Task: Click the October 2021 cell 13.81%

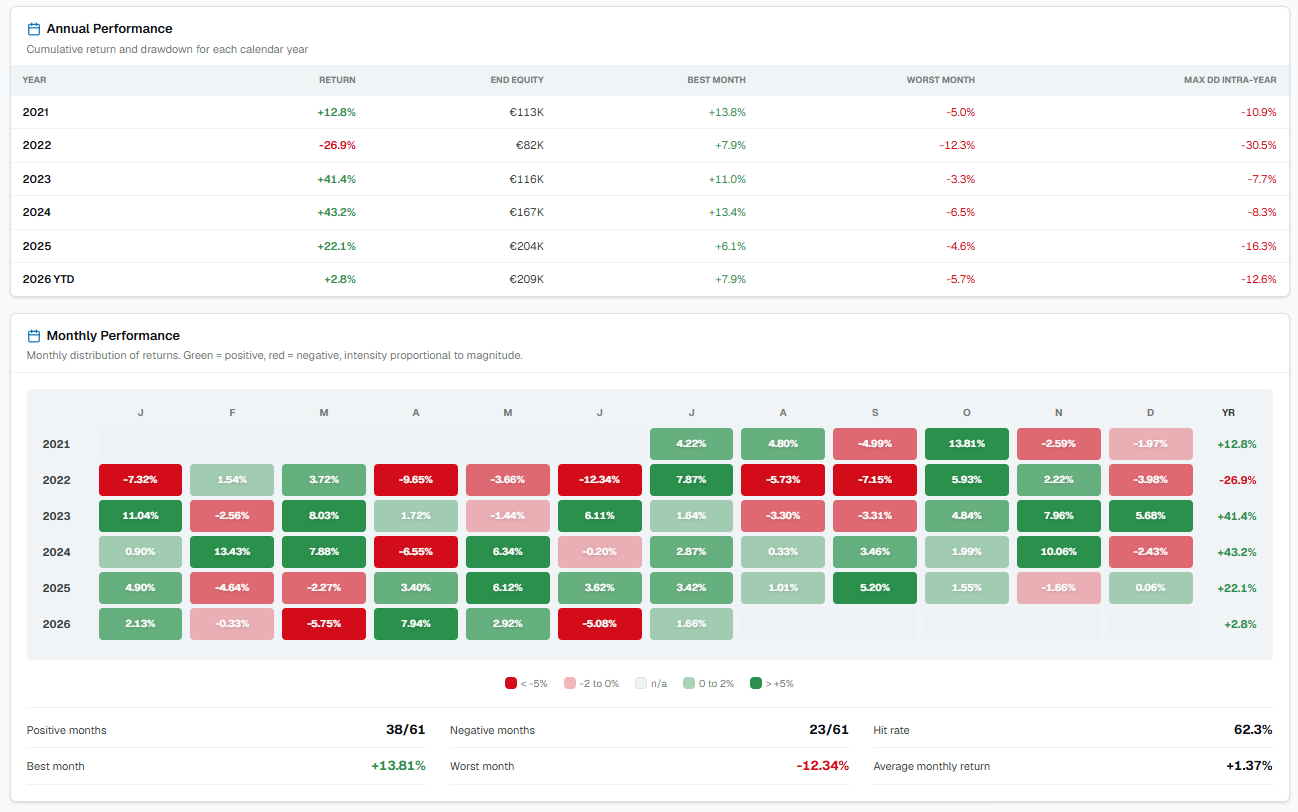Action: coord(967,444)
